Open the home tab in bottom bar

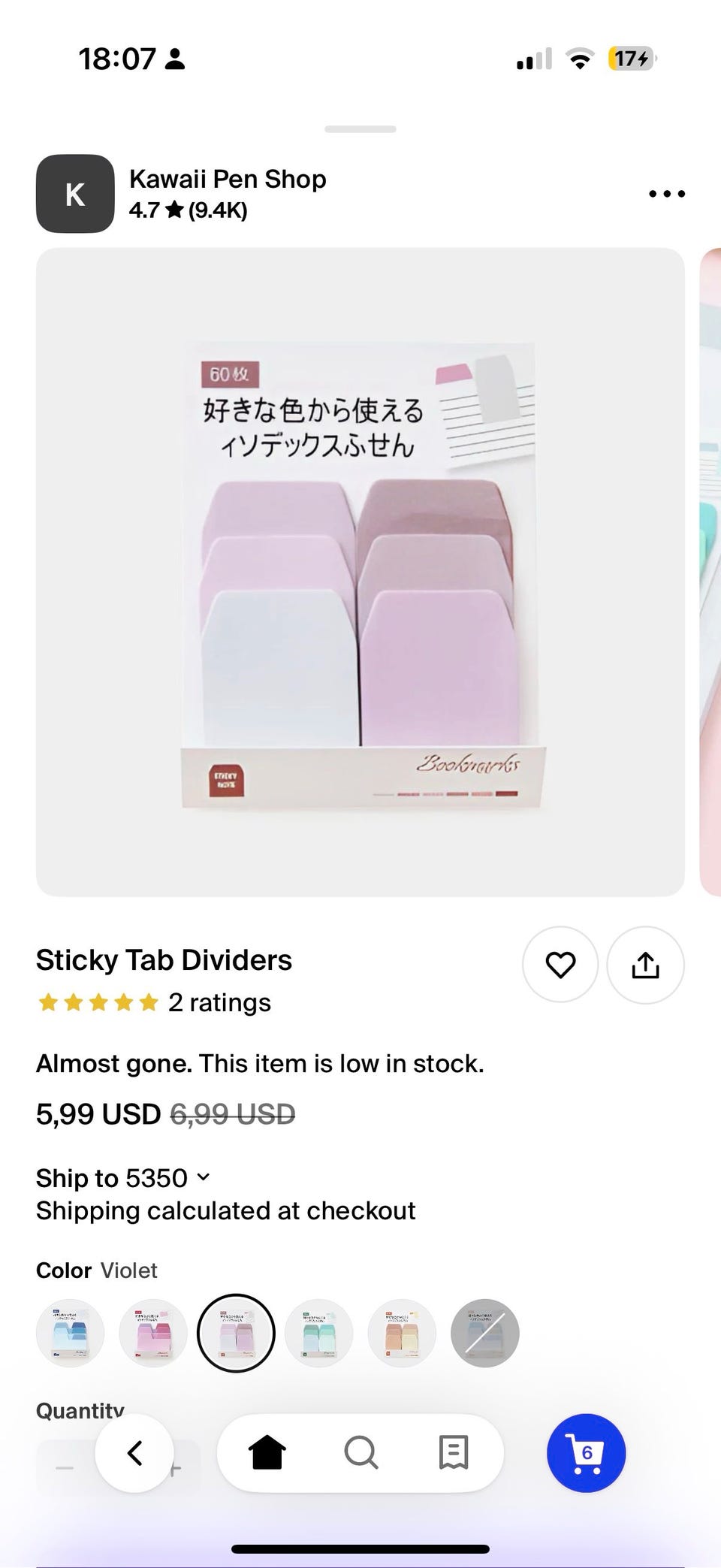click(x=267, y=1452)
